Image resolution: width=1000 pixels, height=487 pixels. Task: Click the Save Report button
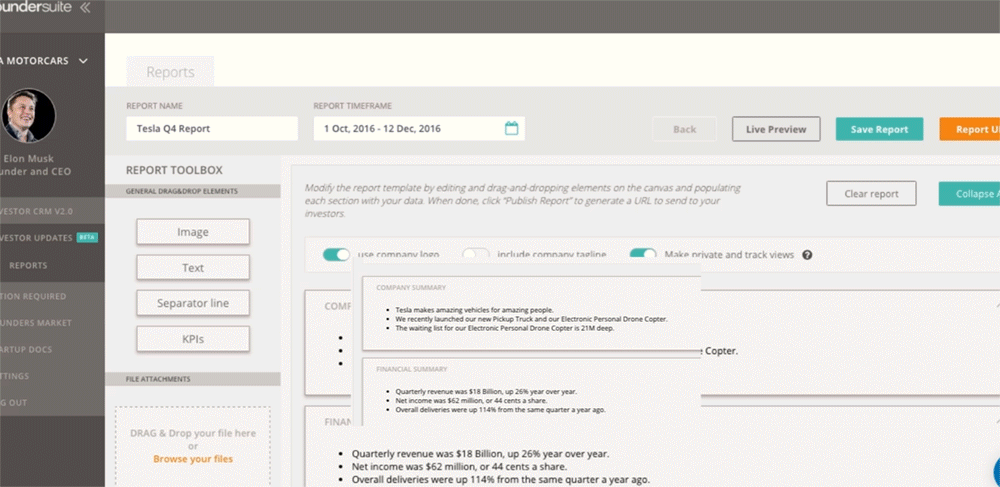(x=879, y=129)
